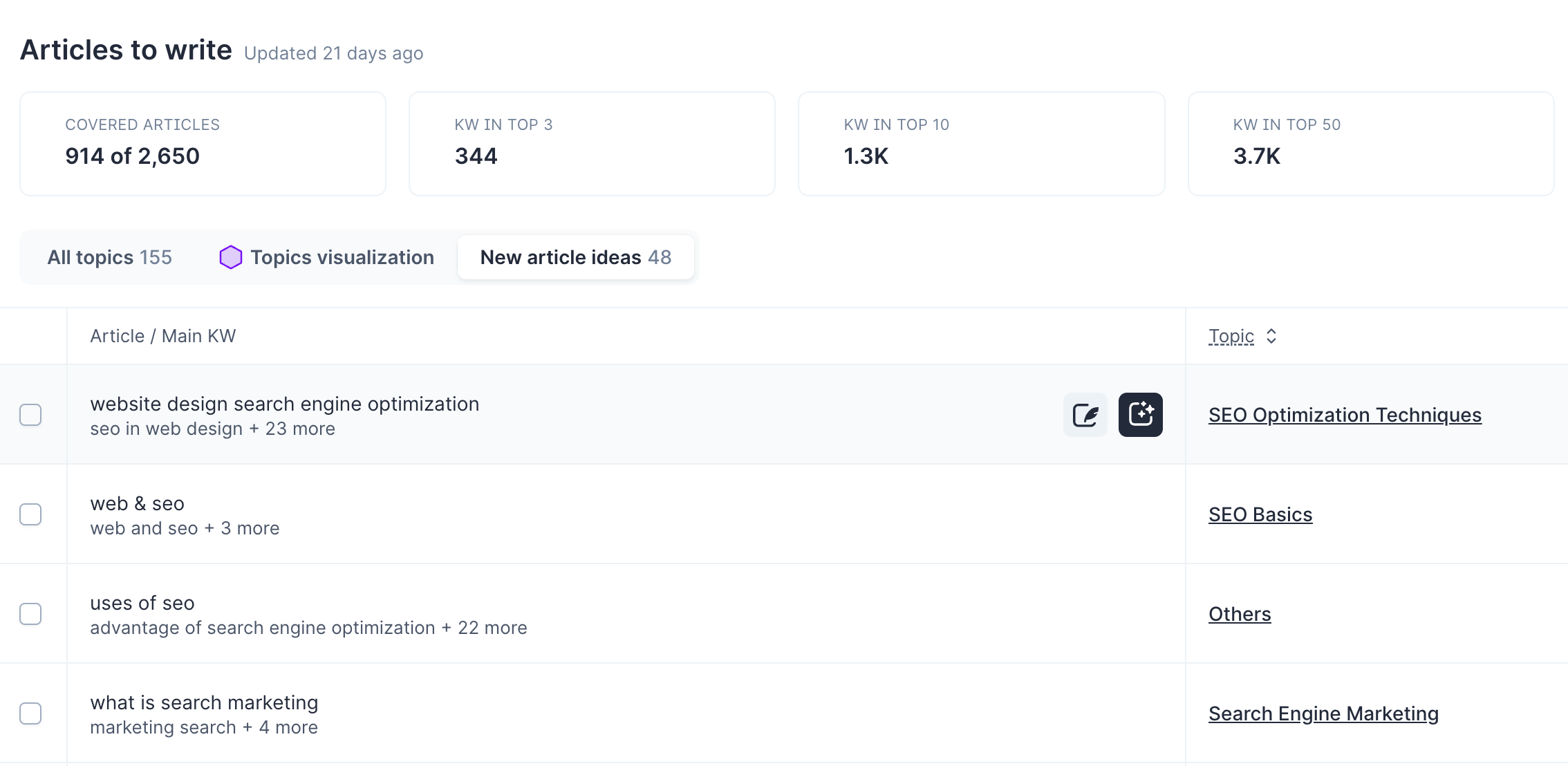
Task: Sort by the Topic column header
Action: (x=1231, y=336)
